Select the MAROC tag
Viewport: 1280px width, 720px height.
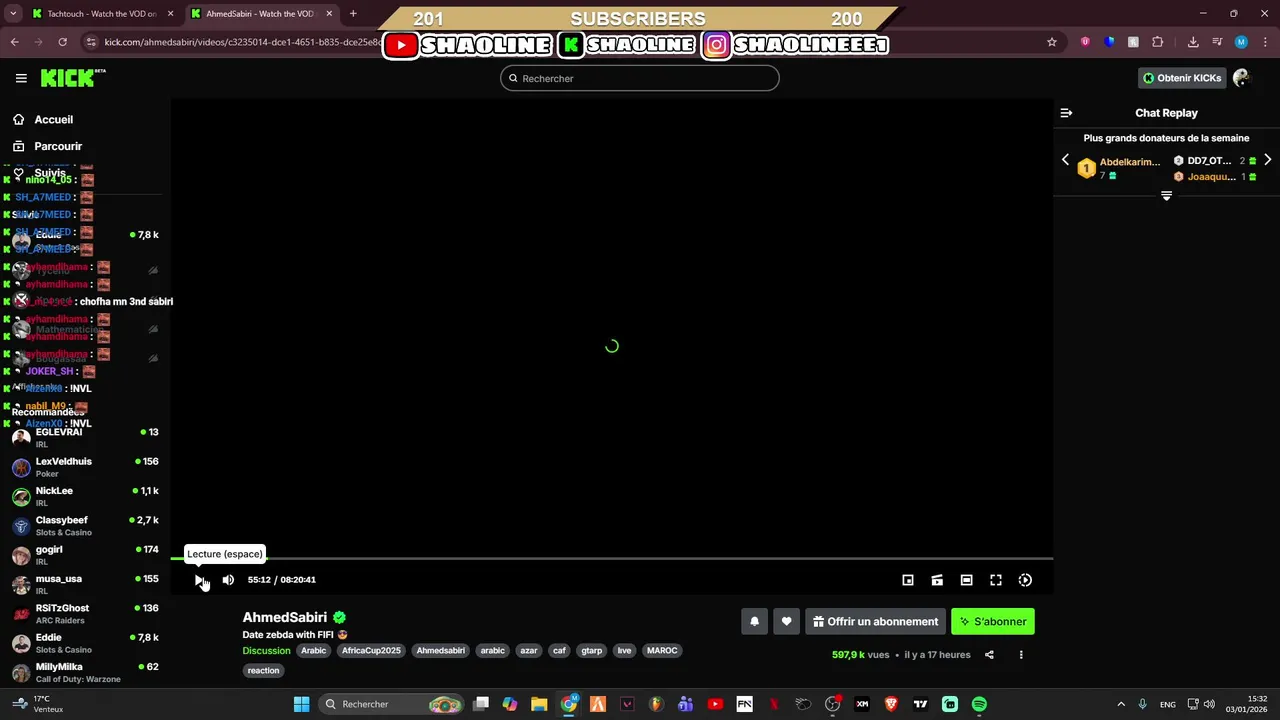coord(662,650)
